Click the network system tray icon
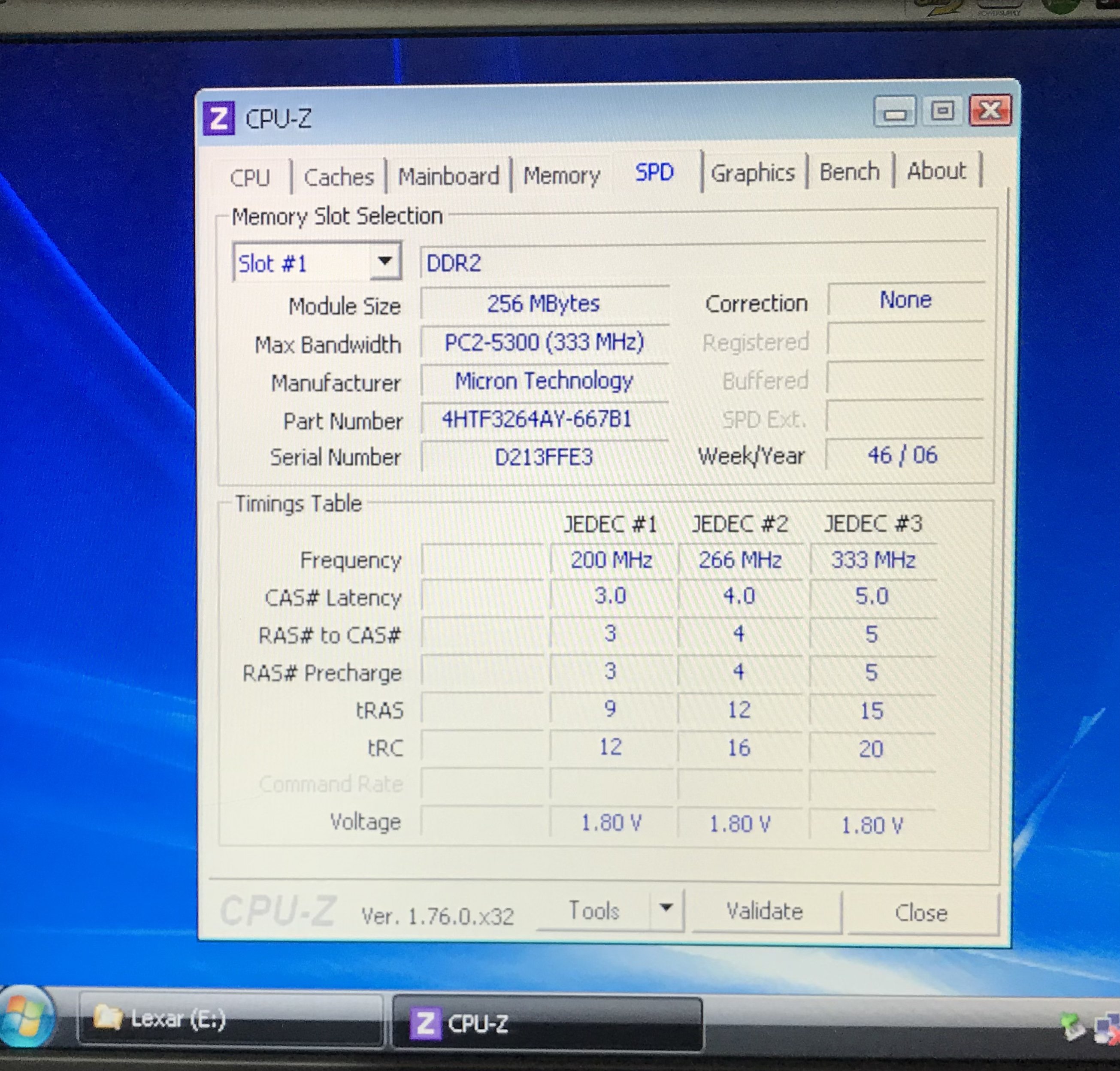The height and width of the screenshot is (1071, 1120). (x=1106, y=1029)
